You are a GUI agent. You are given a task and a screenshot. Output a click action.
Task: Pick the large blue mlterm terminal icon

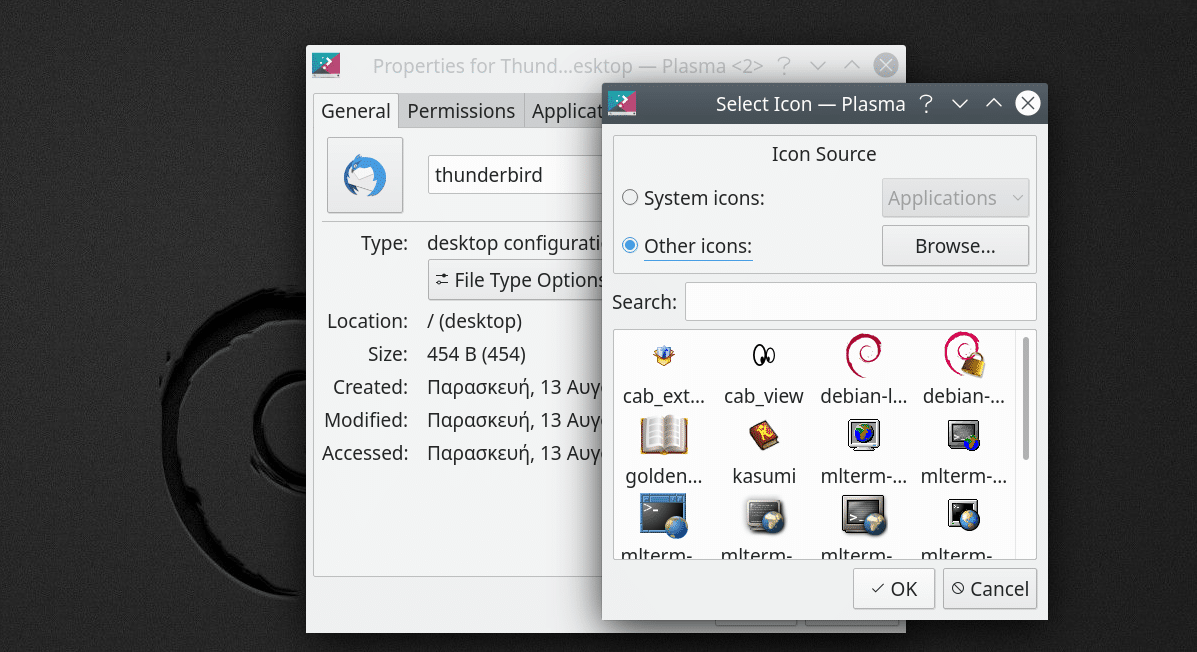point(663,515)
